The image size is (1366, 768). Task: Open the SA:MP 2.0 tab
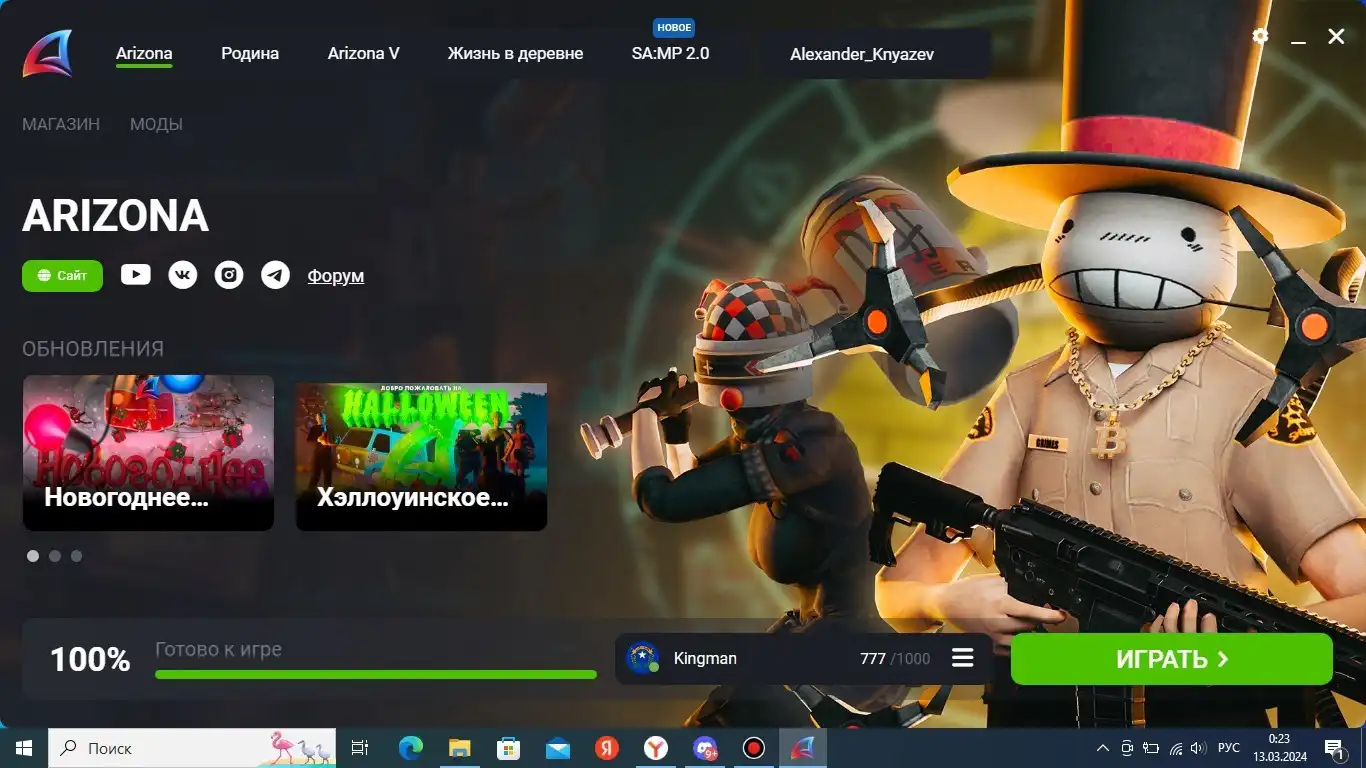[x=670, y=54]
